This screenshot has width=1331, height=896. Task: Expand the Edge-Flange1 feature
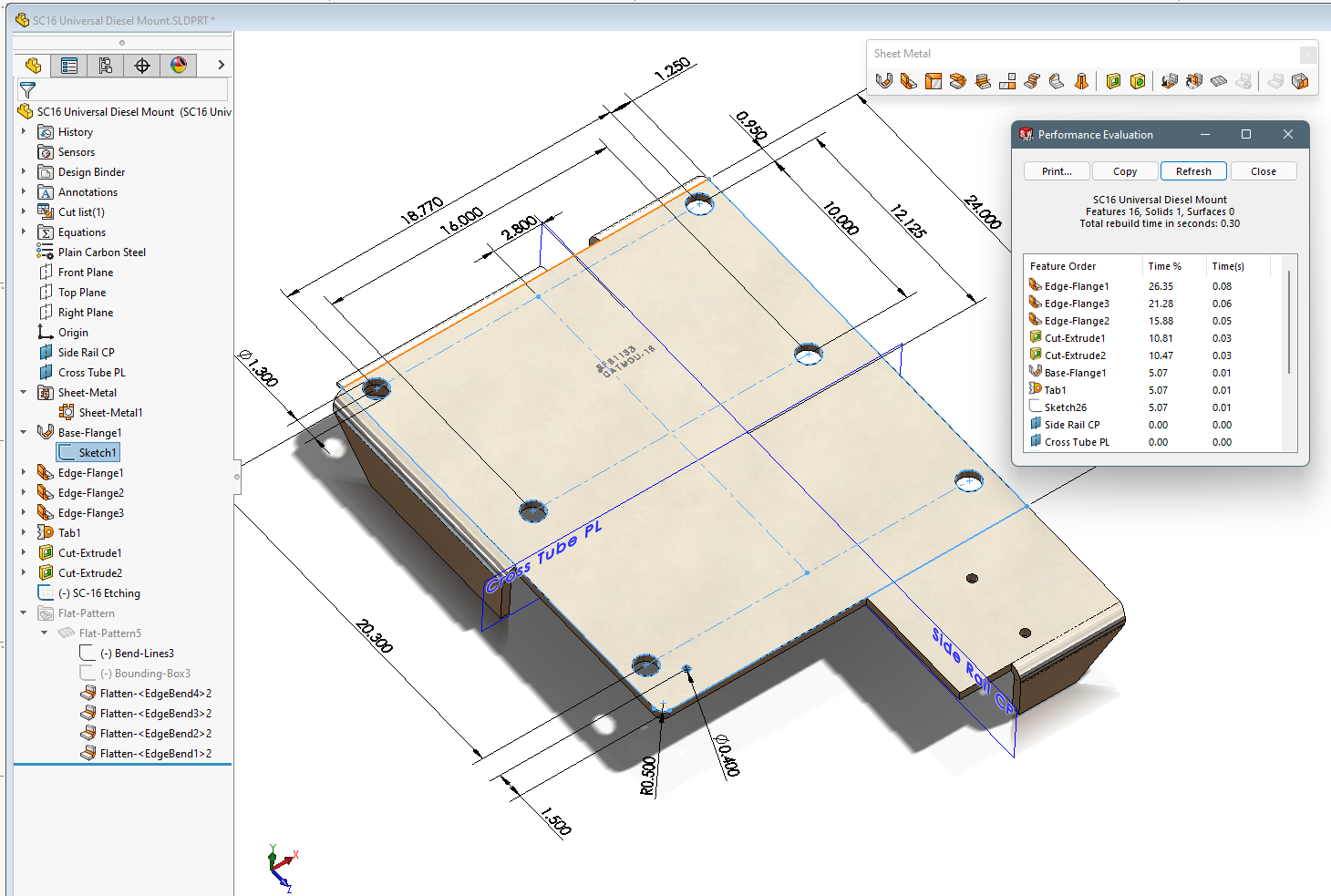click(24, 472)
